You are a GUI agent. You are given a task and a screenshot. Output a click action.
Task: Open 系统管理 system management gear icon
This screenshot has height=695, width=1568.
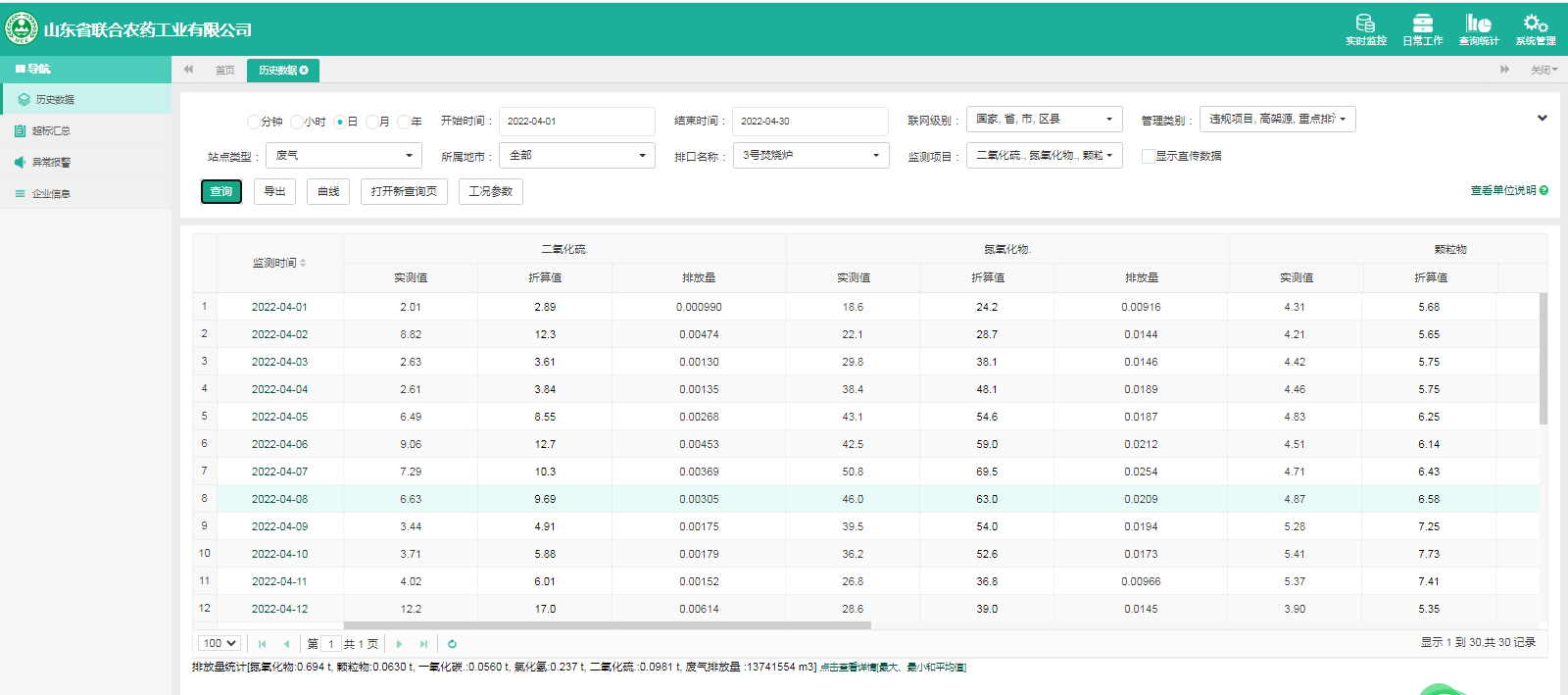1535,28
